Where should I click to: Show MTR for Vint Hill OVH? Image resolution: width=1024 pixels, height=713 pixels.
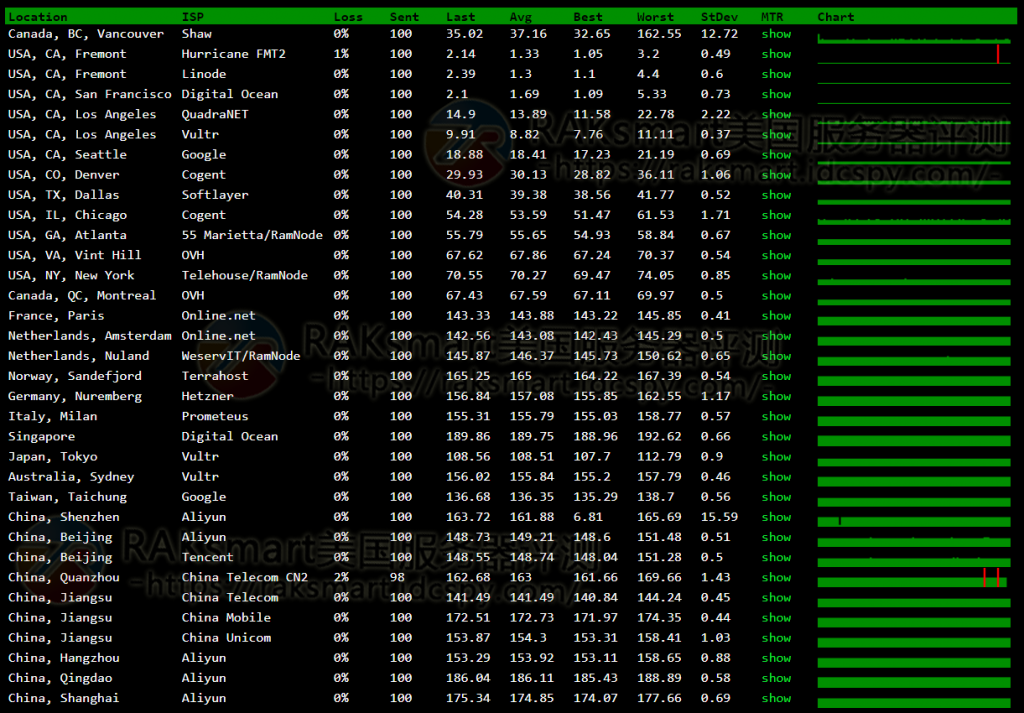tap(776, 255)
